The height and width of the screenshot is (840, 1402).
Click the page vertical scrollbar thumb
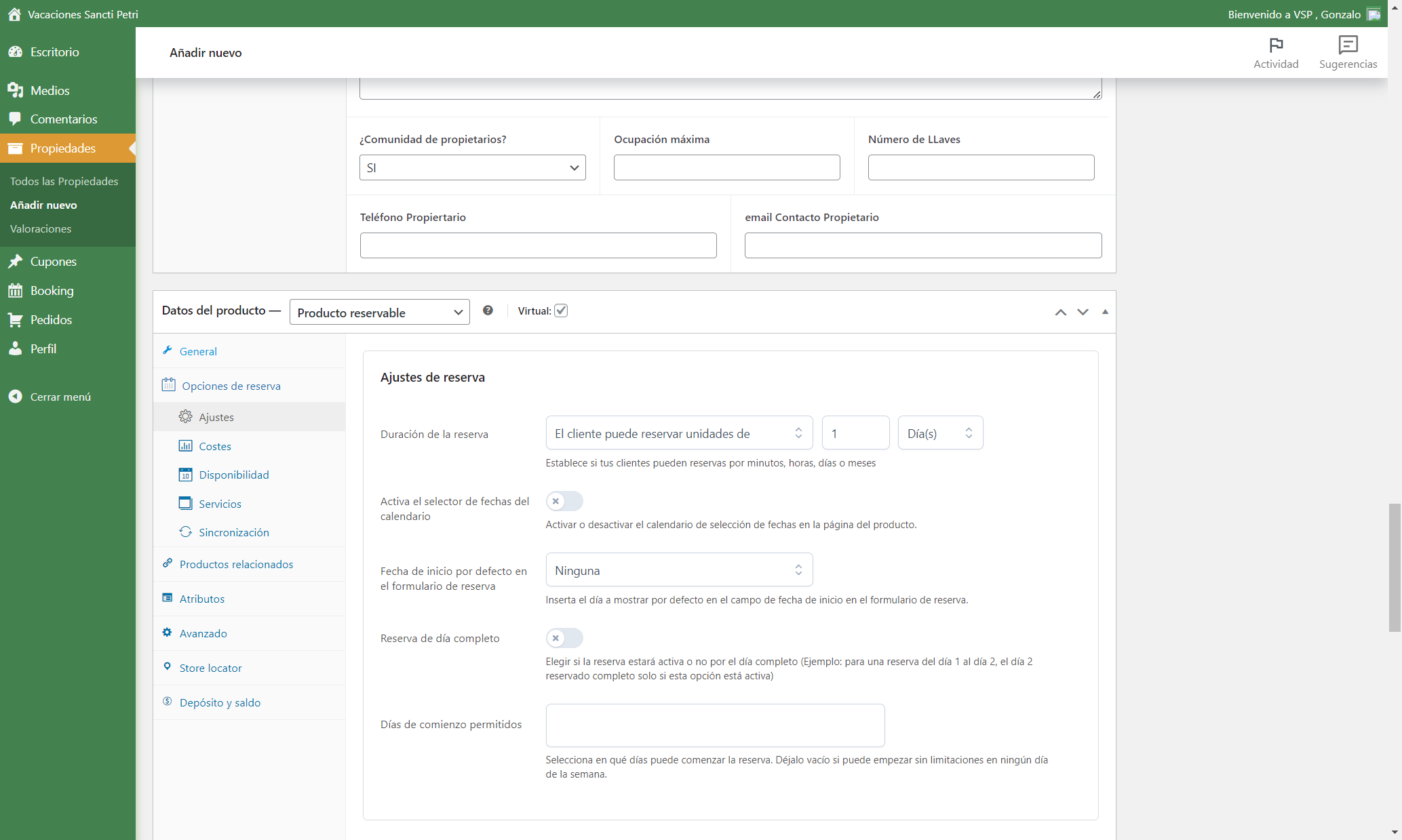click(x=1395, y=567)
